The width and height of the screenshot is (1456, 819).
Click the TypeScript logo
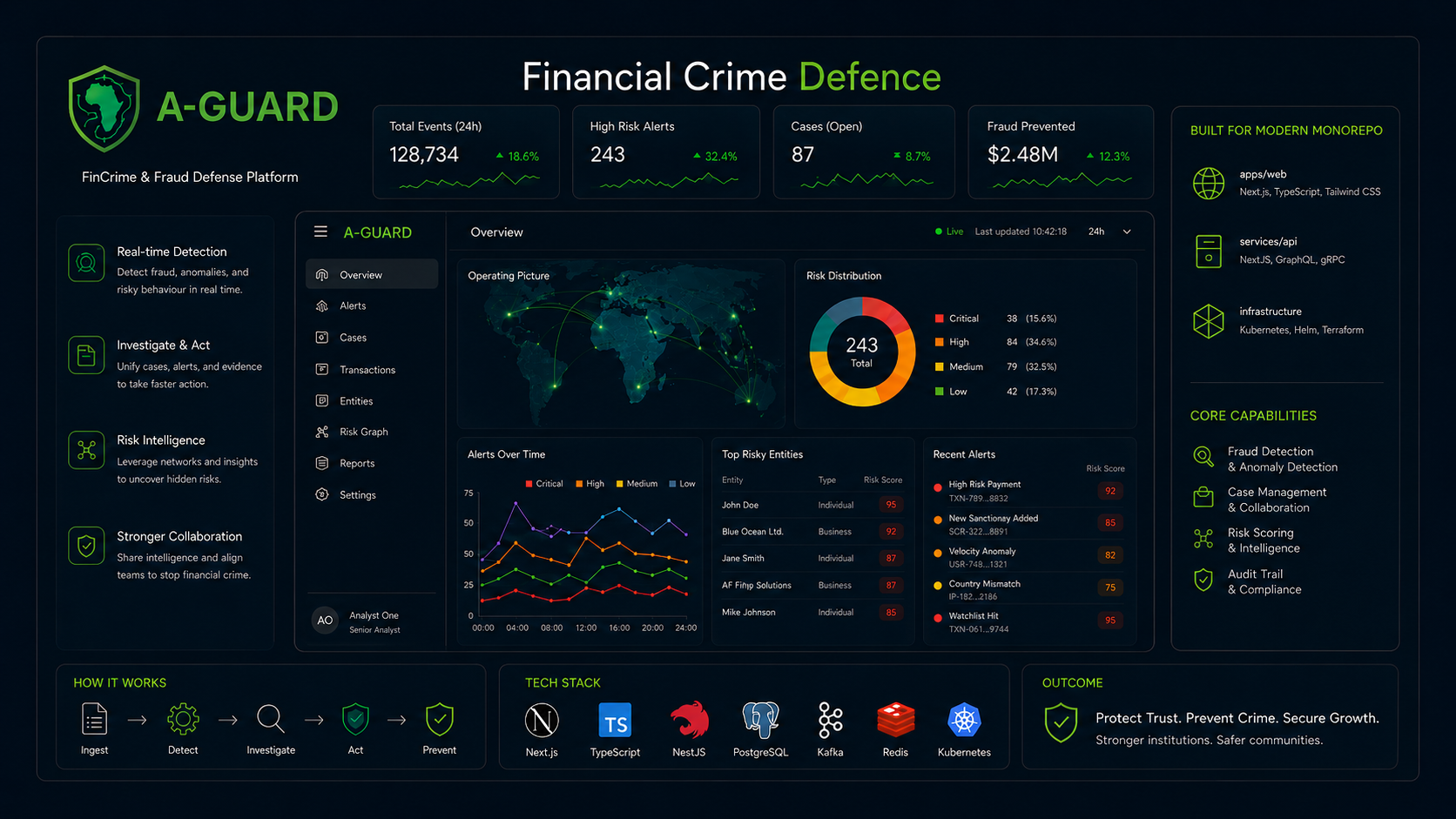(x=616, y=721)
